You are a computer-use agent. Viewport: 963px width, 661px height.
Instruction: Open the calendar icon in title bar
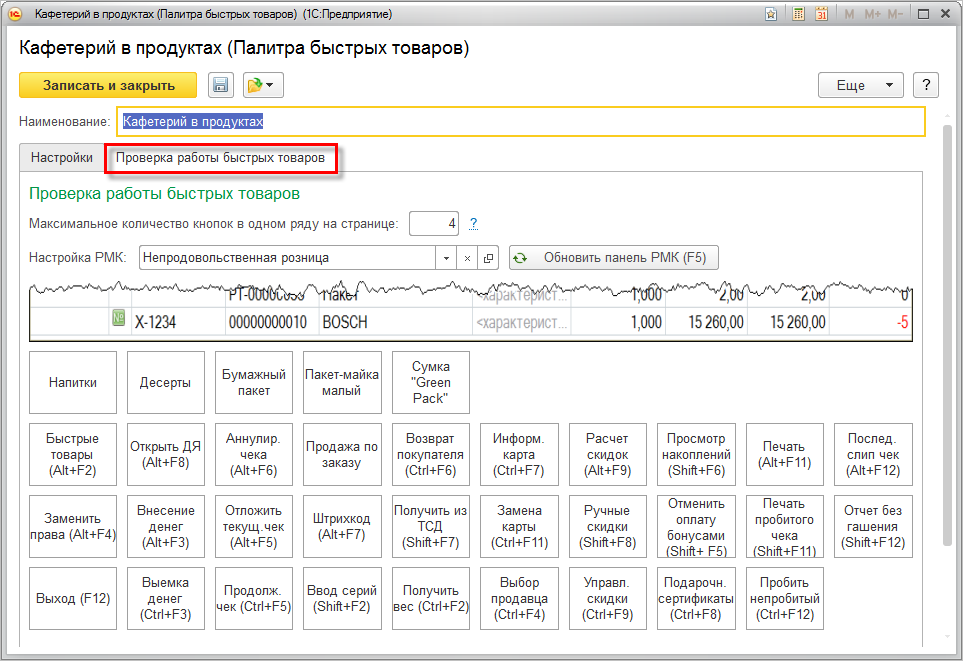pyautogui.click(x=821, y=15)
